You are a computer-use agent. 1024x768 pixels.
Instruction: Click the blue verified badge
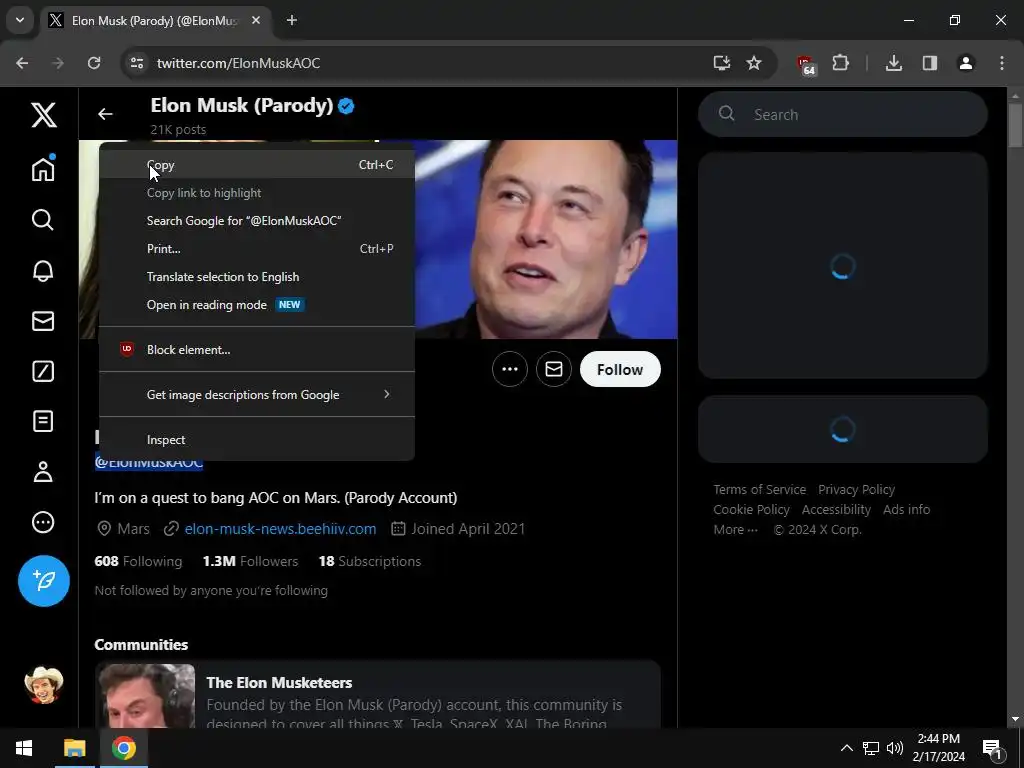pyautogui.click(x=347, y=106)
